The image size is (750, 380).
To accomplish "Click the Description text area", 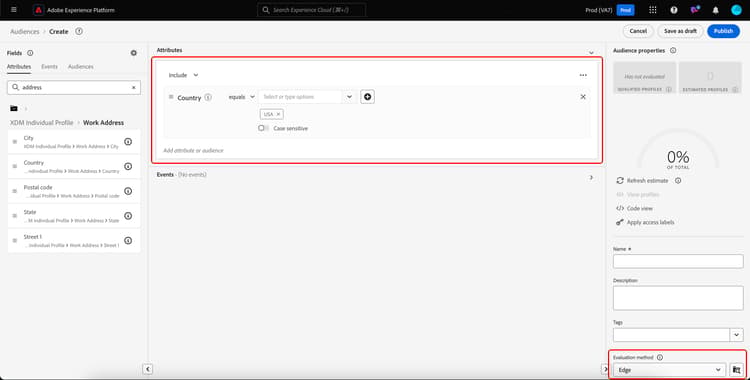I will (x=678, y=298).
